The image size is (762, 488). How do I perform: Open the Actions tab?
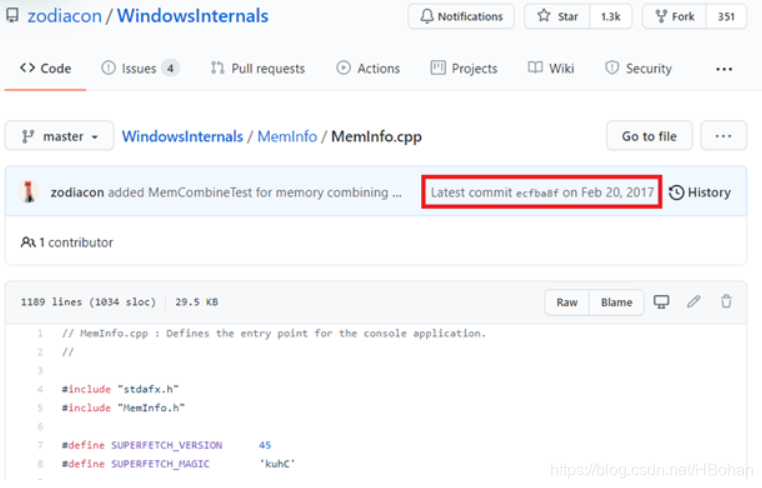(x=368, y=69)
